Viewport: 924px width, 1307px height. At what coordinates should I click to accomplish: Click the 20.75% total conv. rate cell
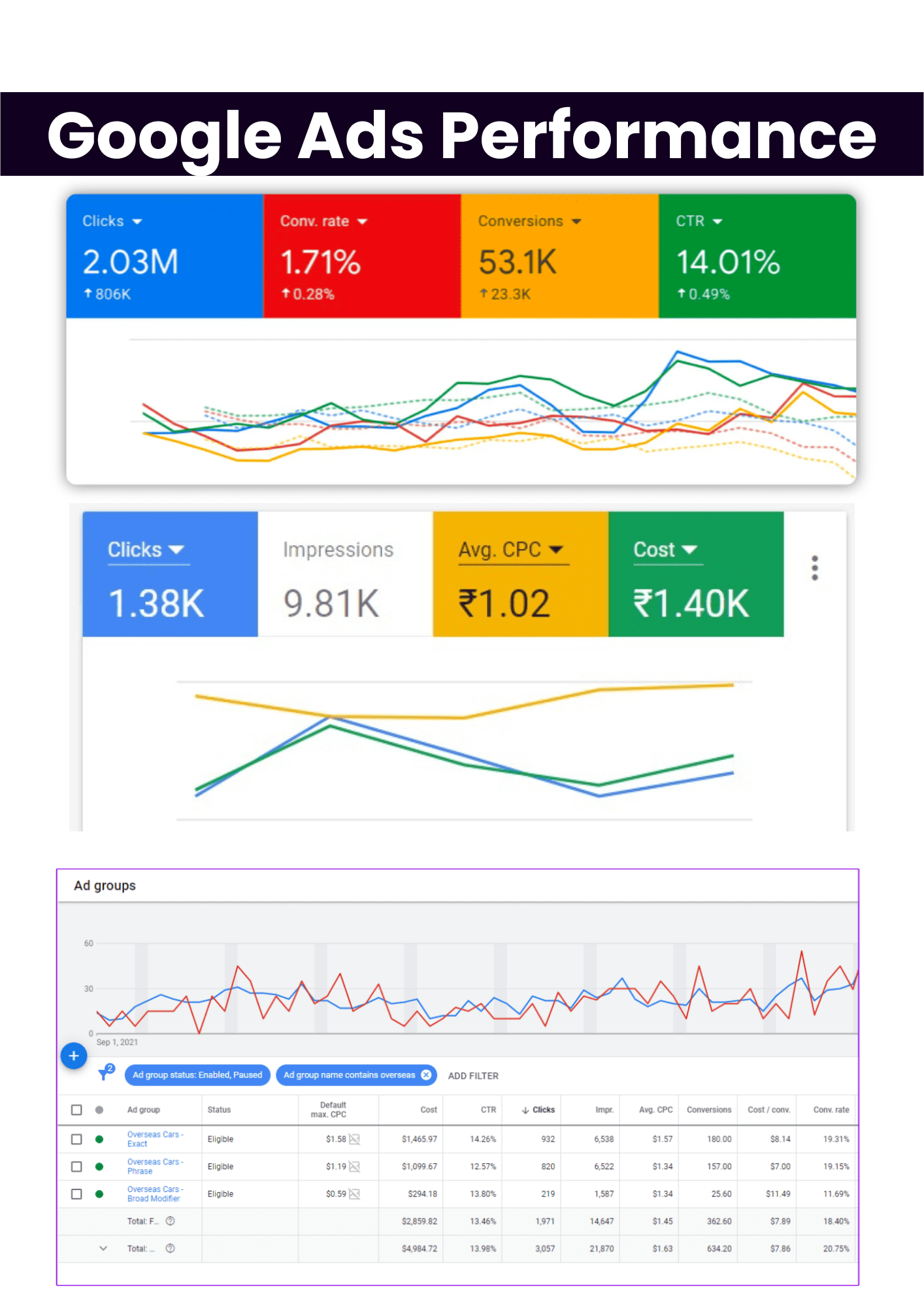tap(836, 1248)
